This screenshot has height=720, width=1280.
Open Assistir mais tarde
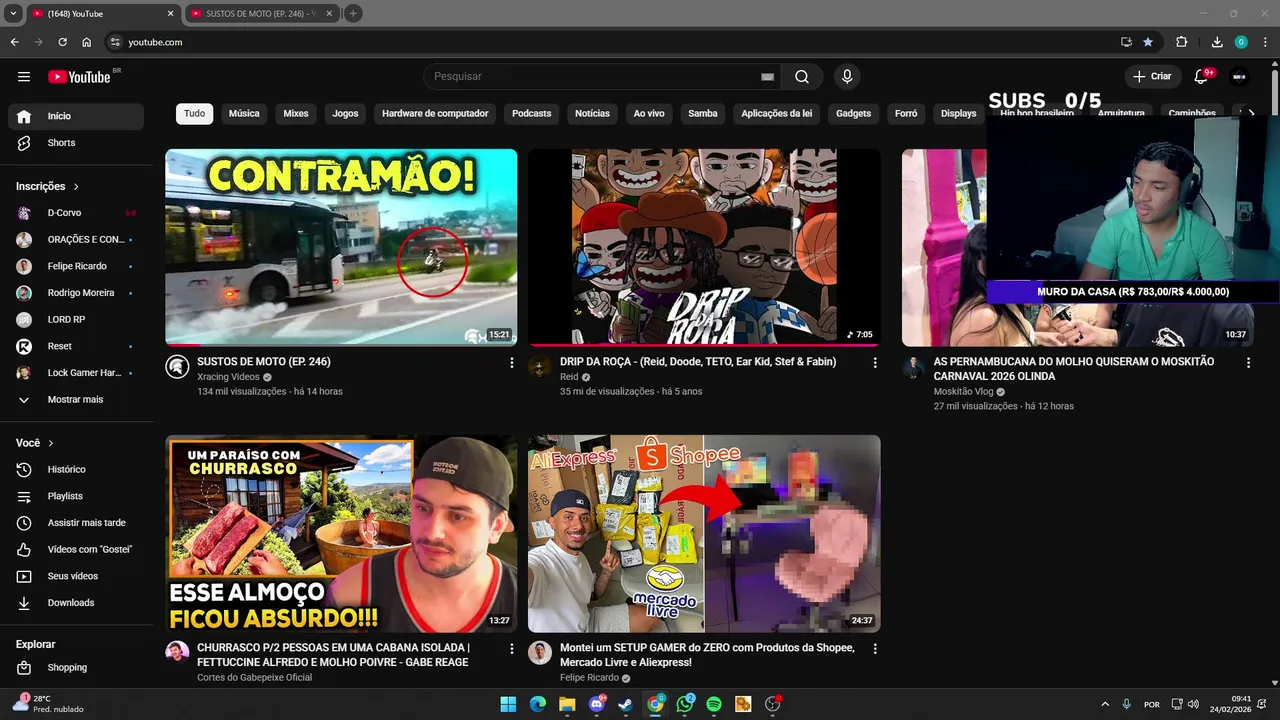point(76,523)
